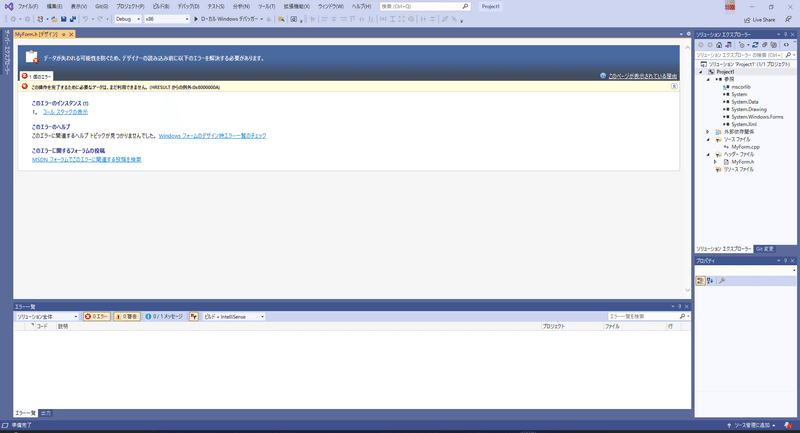The height and width of the screenshot is (433, 800).
Task: Click Windows フォームのデザイン時エラー一覧 link
Action: (212, 136)
